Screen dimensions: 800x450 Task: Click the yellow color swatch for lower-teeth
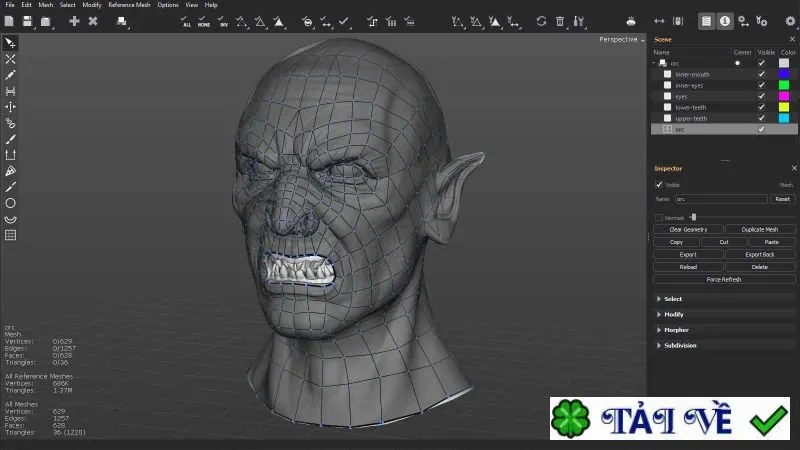click(784, 107)
